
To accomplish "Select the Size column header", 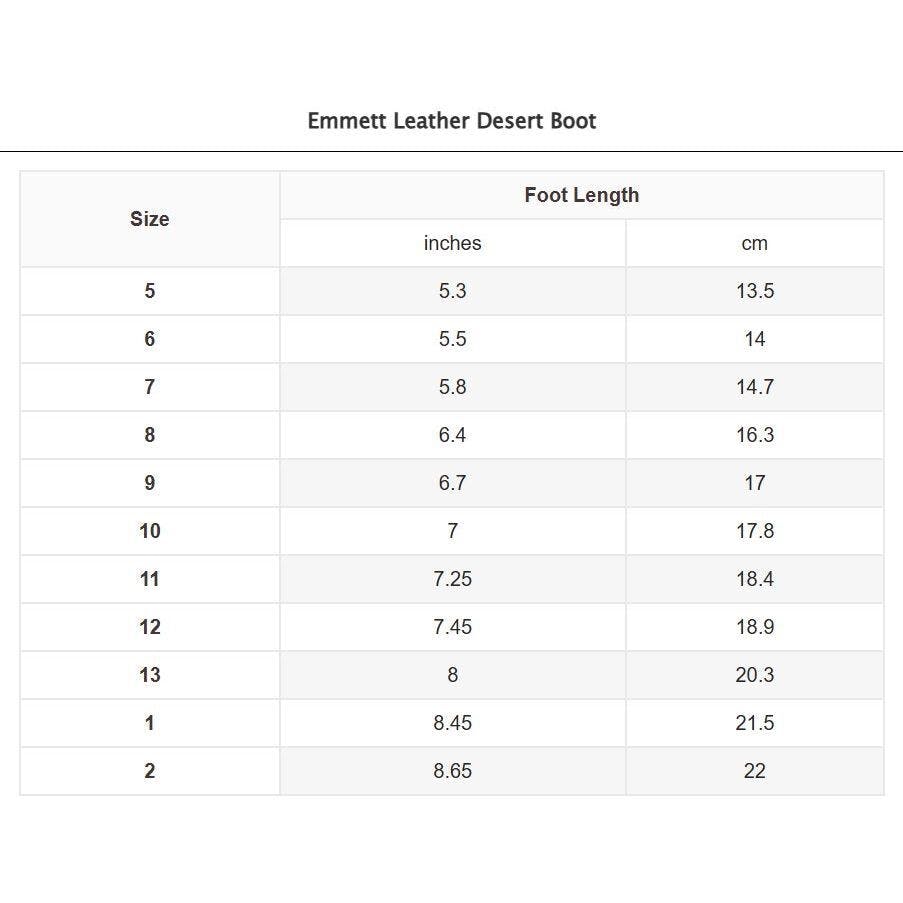I will [150, 219].
